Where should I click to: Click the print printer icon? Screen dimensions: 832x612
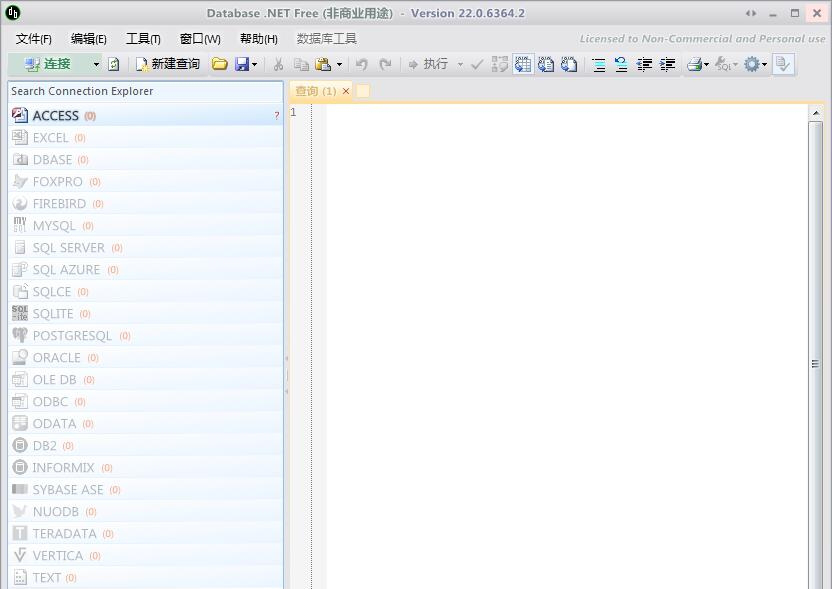click(x=695, y=64)
